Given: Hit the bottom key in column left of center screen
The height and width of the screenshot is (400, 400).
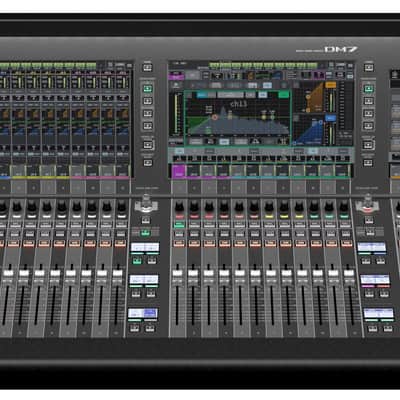Looking at the screenshot, I should [x=148, y=163].
